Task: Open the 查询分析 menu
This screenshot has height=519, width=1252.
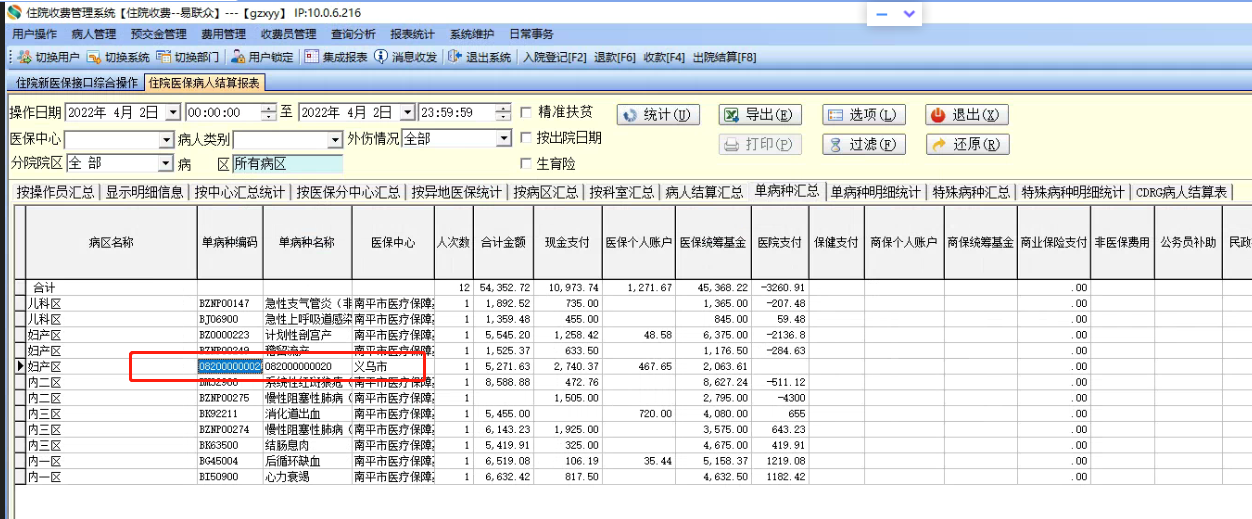Action: (x=354, y=34)
